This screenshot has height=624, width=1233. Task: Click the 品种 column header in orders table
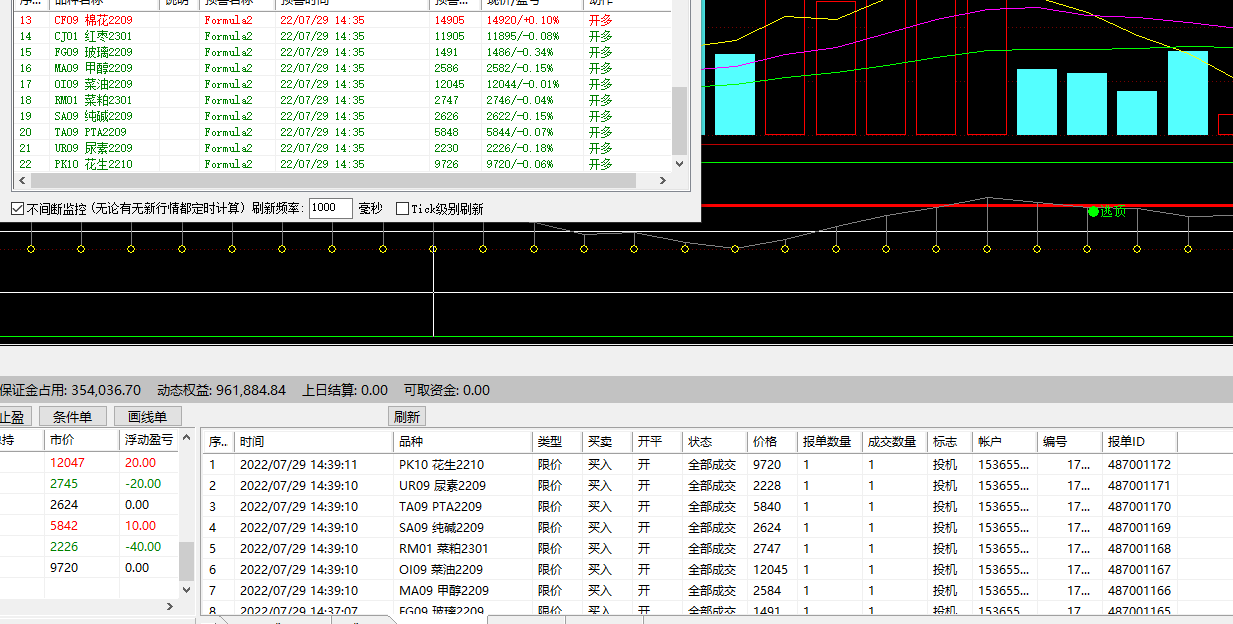pos(463,441)
